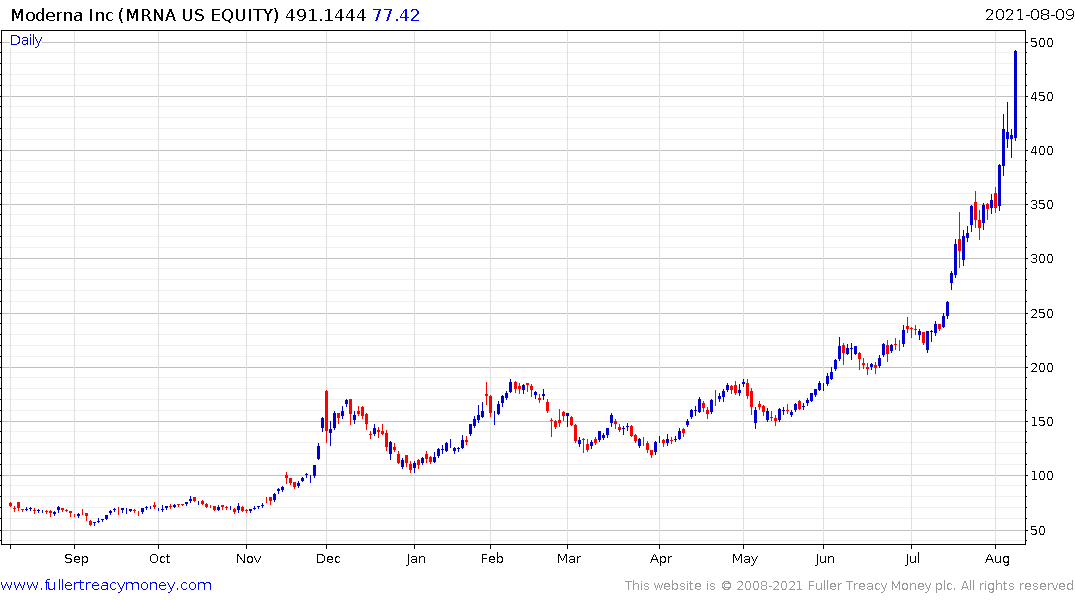Select the last price value 491.1444
The image size is (1075, 600).
pyautogui.click(x=326, y=15)
